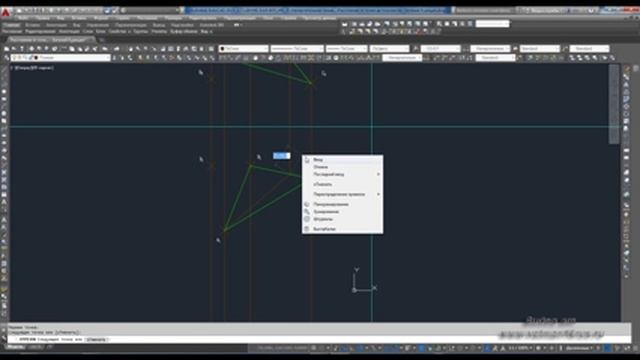Viewport: 640px width, 360px height.
Task: Expand the Редактирование ribbon panel title
Action: click(x=40, y=31)
